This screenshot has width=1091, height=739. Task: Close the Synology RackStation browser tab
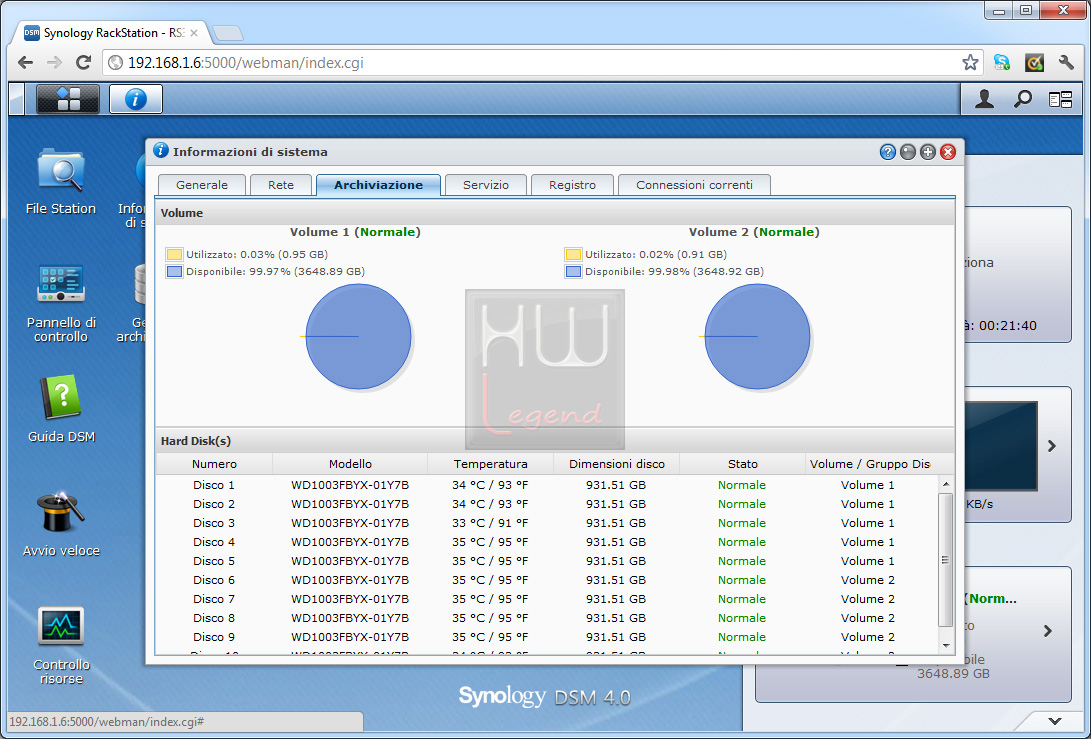click(x=194, y=33)
